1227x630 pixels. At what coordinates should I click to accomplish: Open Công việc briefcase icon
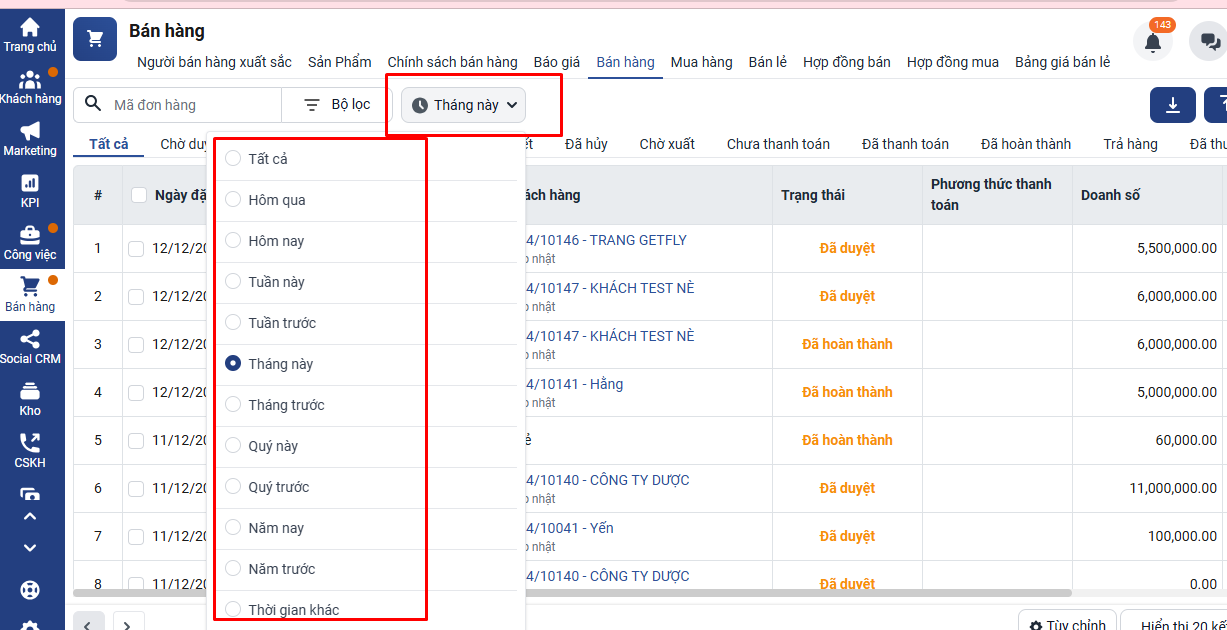click(x=30, y=236)
